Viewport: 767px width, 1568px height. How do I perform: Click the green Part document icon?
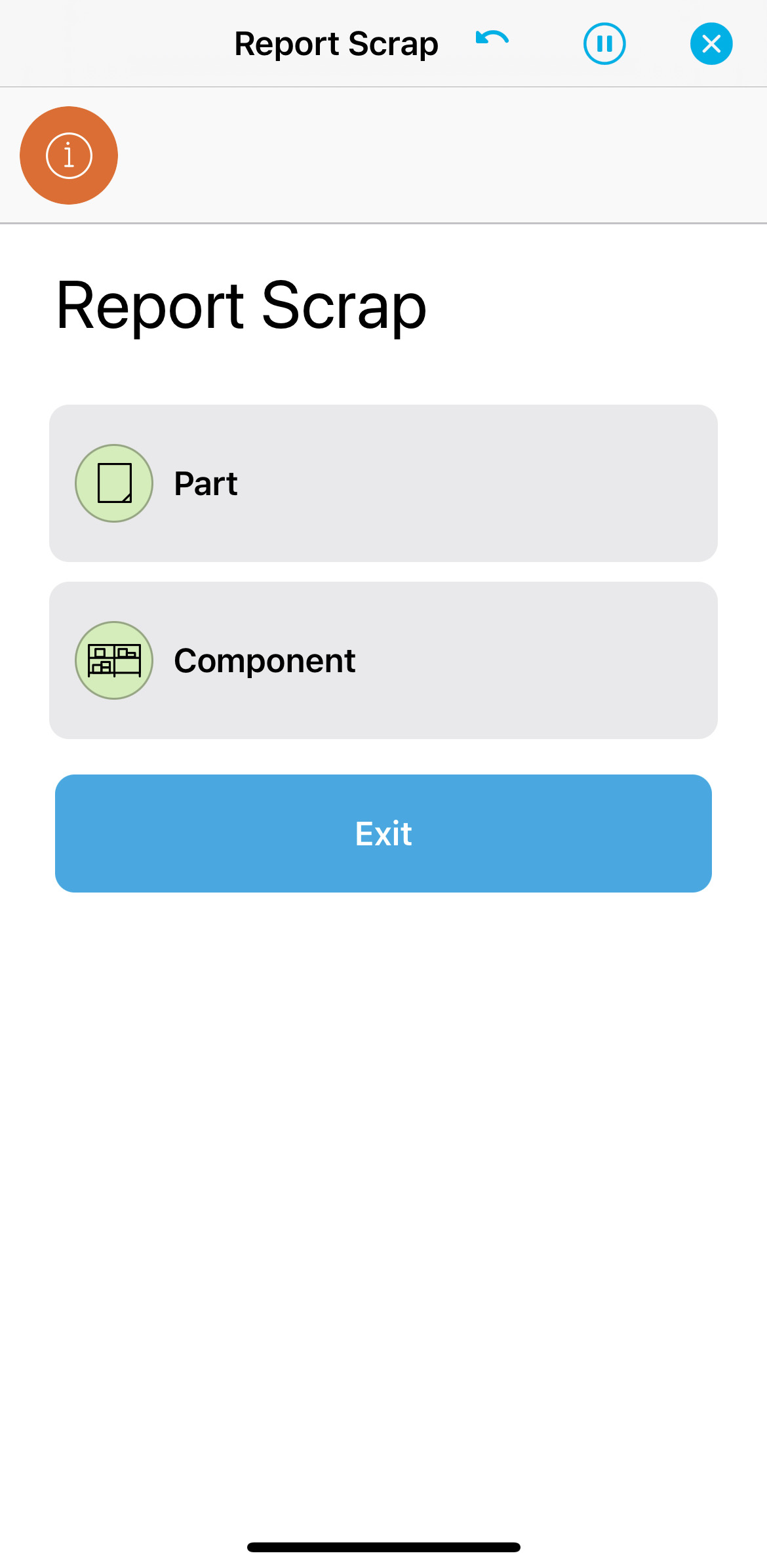[x=114, y=483]
